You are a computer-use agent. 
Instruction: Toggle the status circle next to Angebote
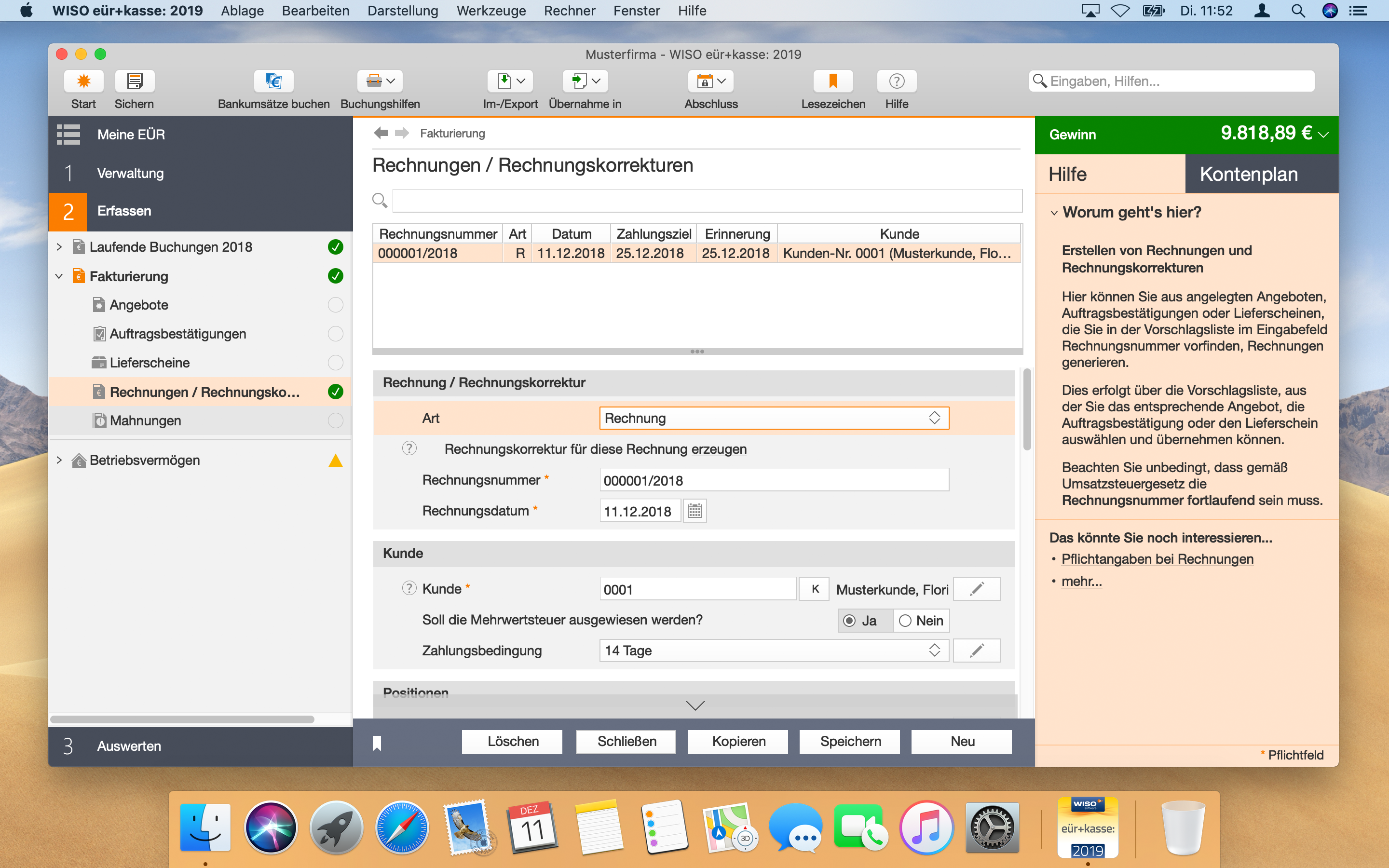[x=335, y=305]
